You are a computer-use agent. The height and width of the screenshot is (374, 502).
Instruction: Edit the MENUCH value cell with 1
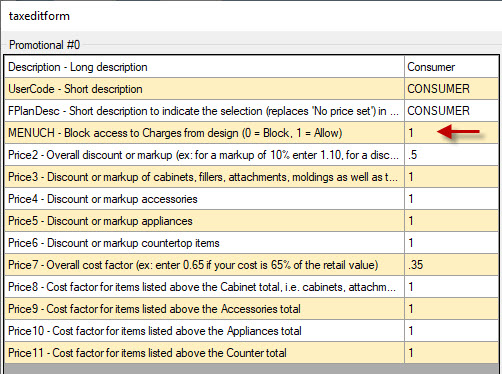click(451, 133)
